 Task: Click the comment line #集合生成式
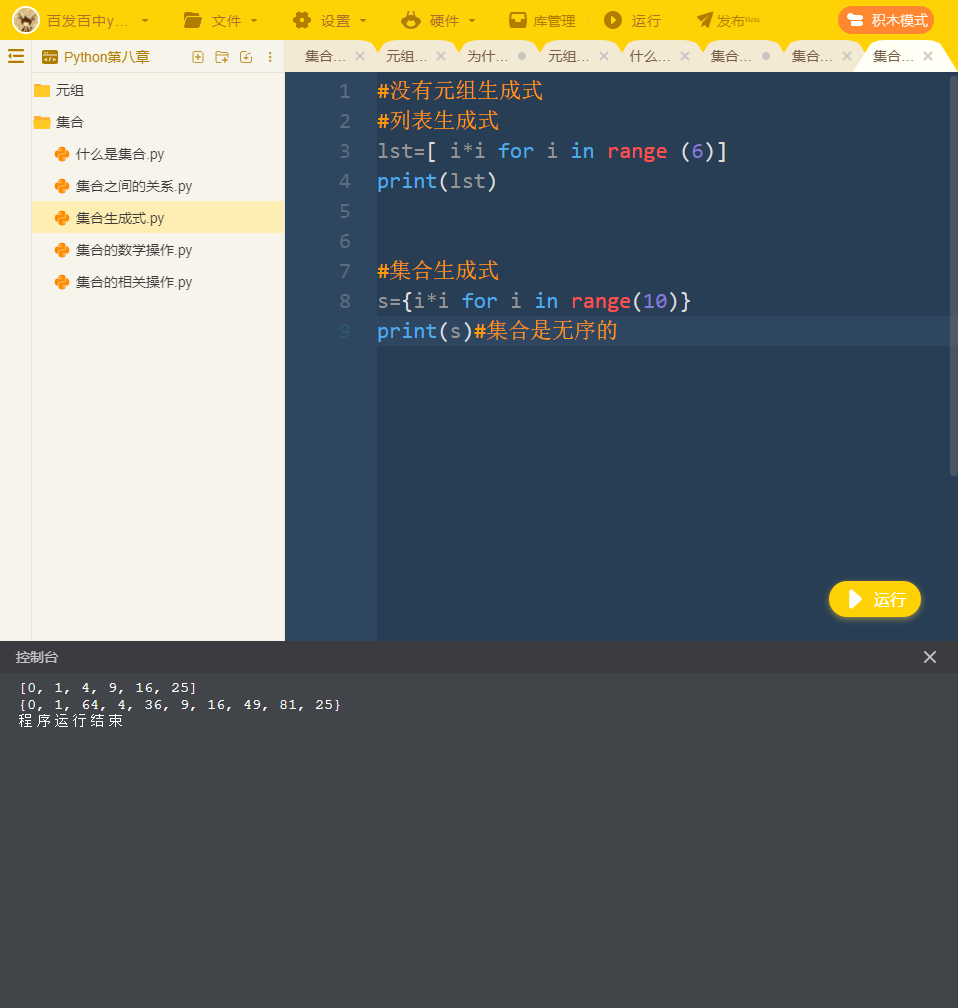438,271
